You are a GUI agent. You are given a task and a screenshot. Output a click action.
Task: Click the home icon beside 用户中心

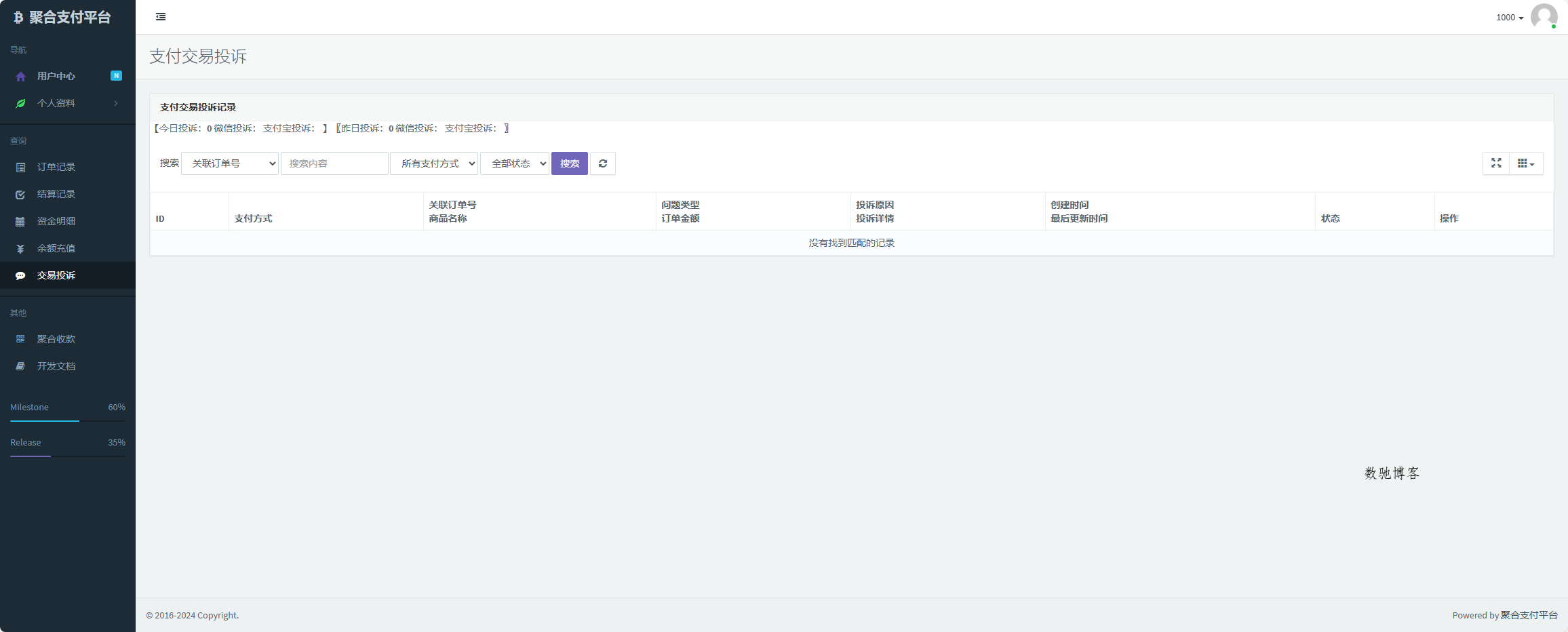point(20,77)
